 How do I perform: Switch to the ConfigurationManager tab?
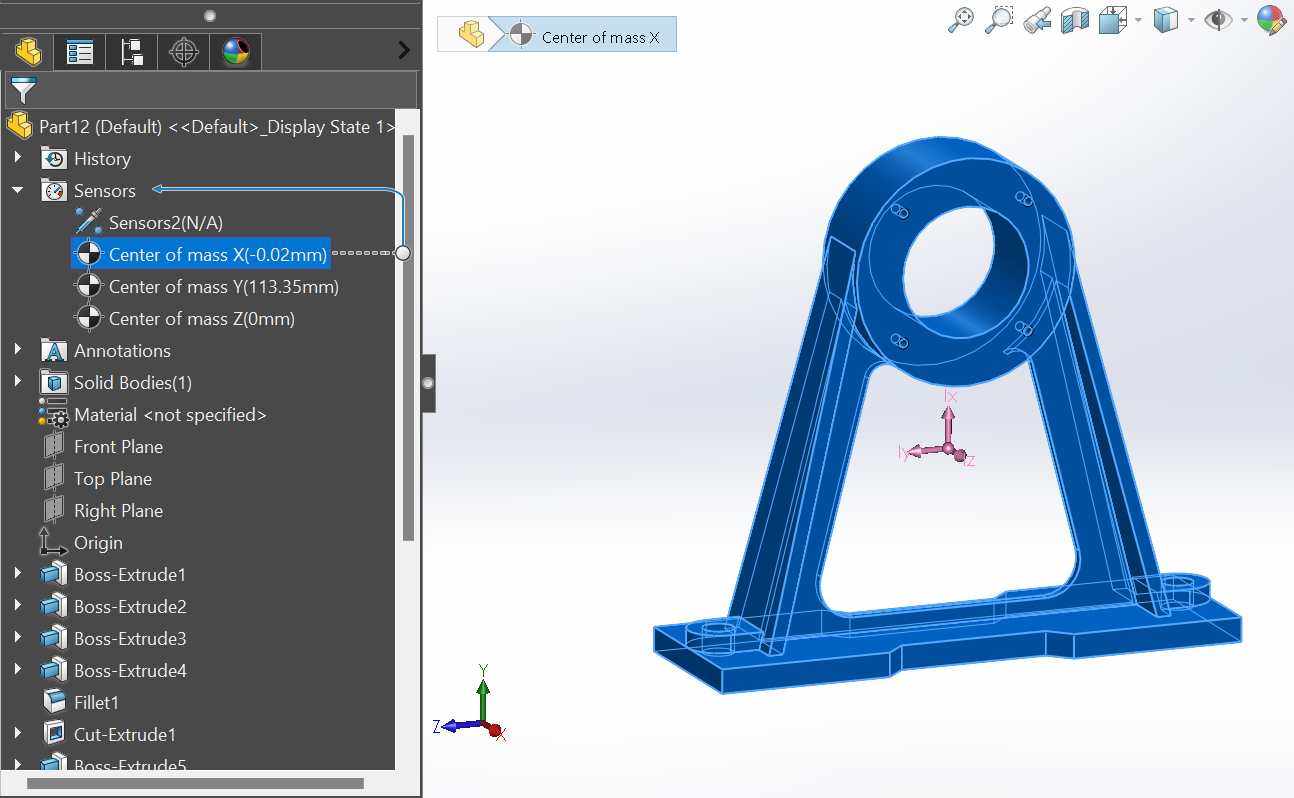[x=132, y=52]
